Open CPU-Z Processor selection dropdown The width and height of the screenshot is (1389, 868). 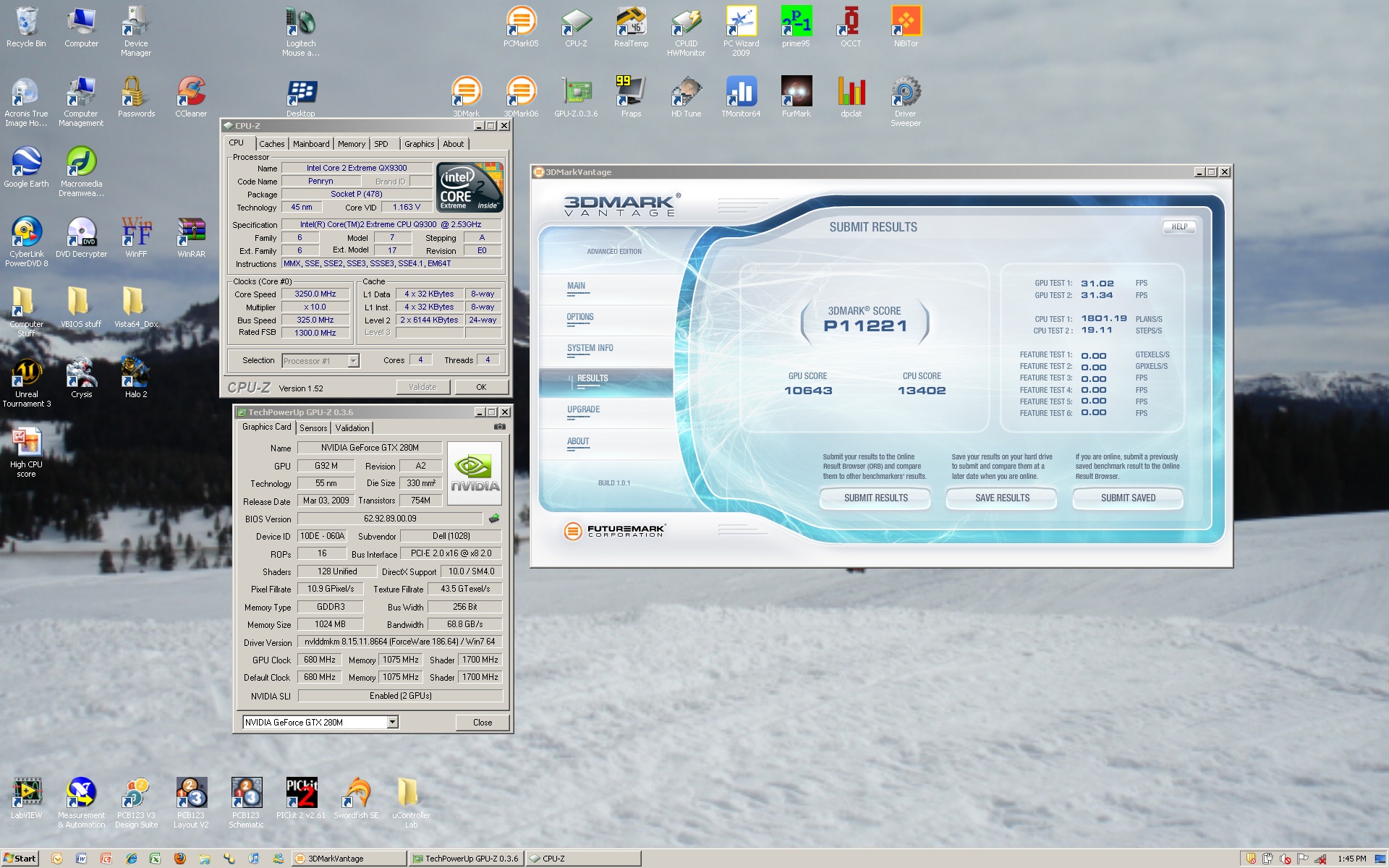point(320,360)
